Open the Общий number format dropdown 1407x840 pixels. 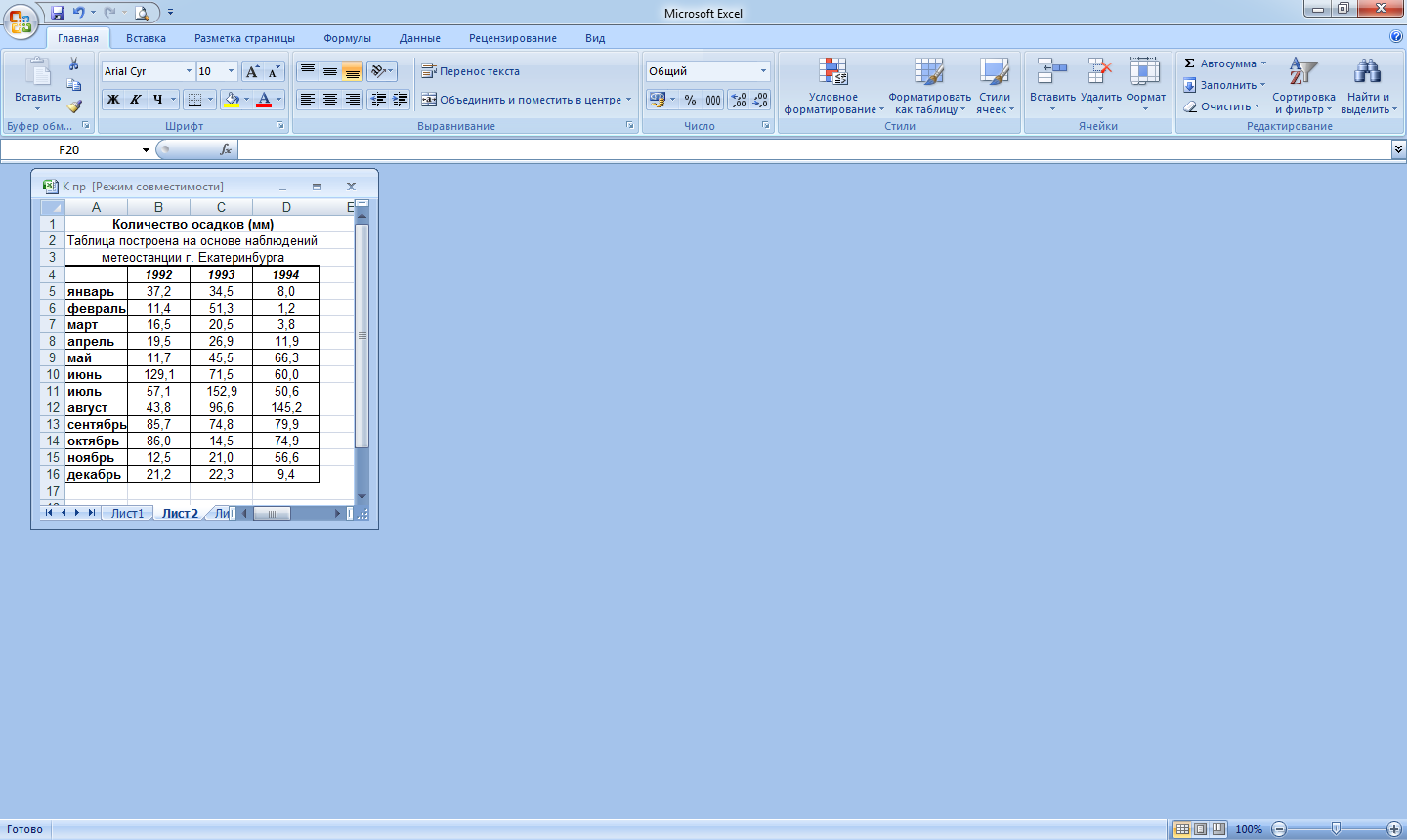click(763, 71)
